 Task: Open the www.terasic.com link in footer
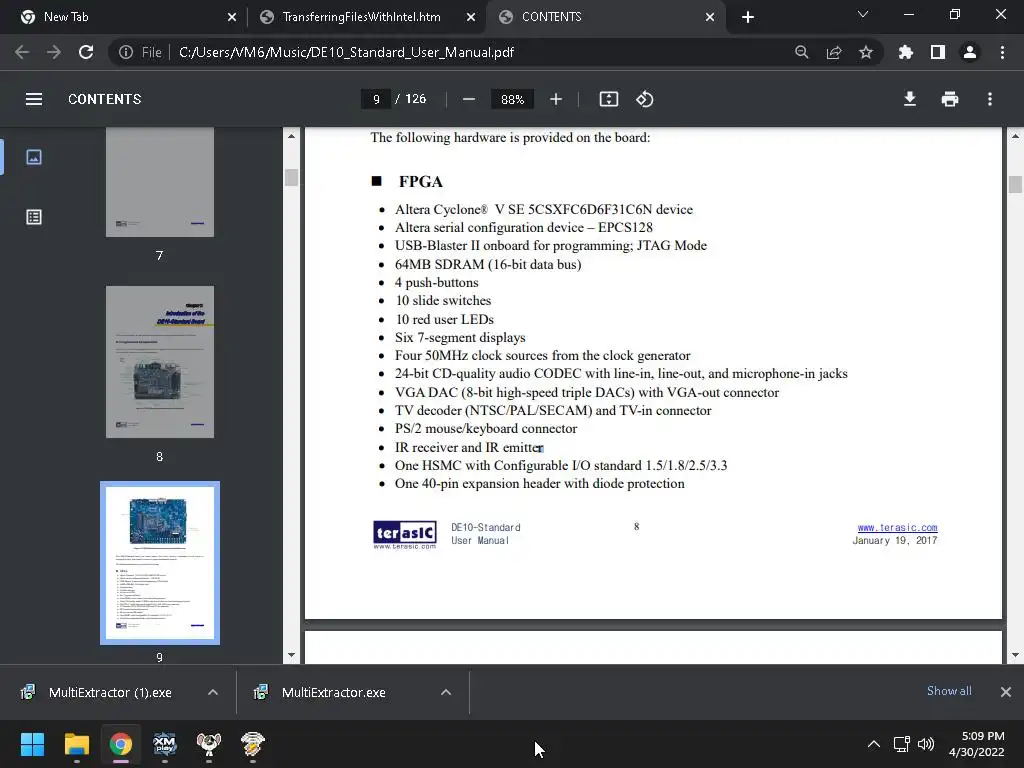click(x=897, y=528)
